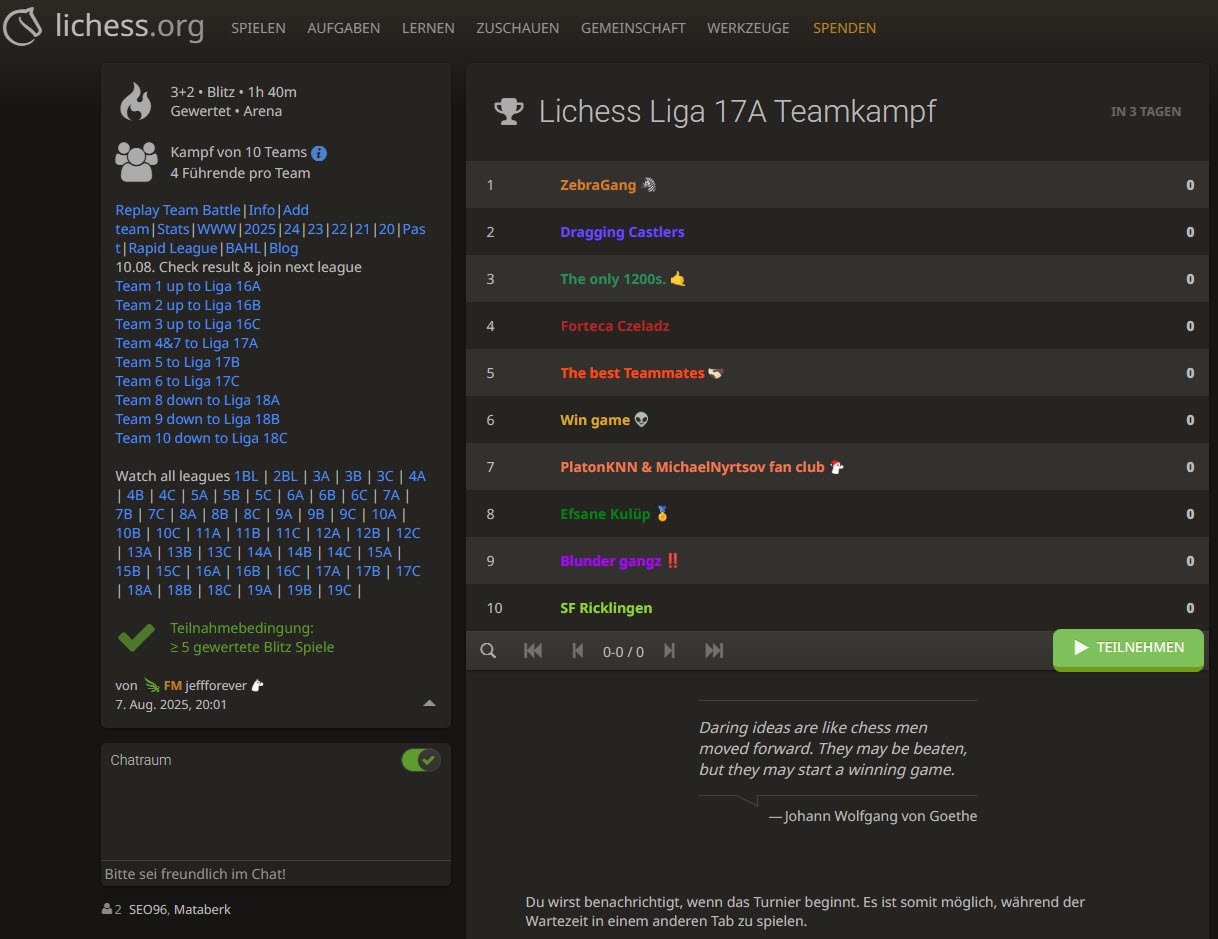The image size is (1218, 939).
Task: Open the SPIELEN menu
Action: pyautogui.click(x=258, y=28)
